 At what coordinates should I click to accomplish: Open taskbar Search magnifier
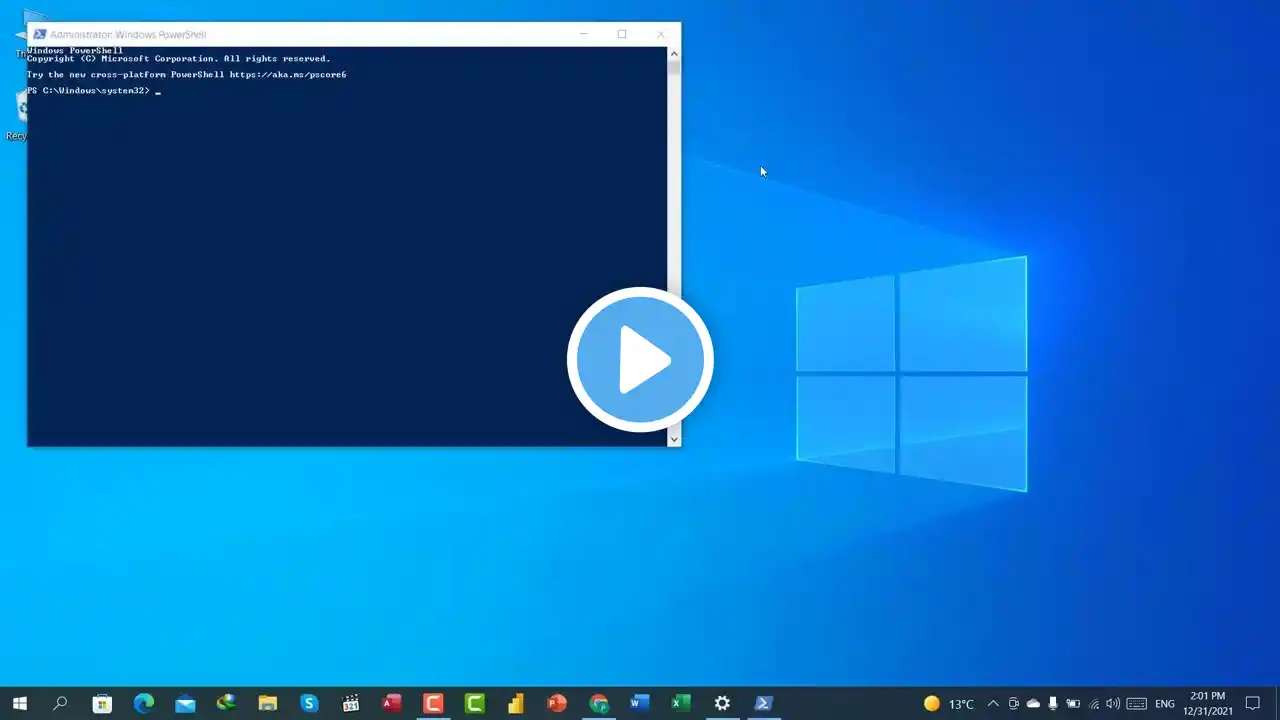tap(60, 703)
